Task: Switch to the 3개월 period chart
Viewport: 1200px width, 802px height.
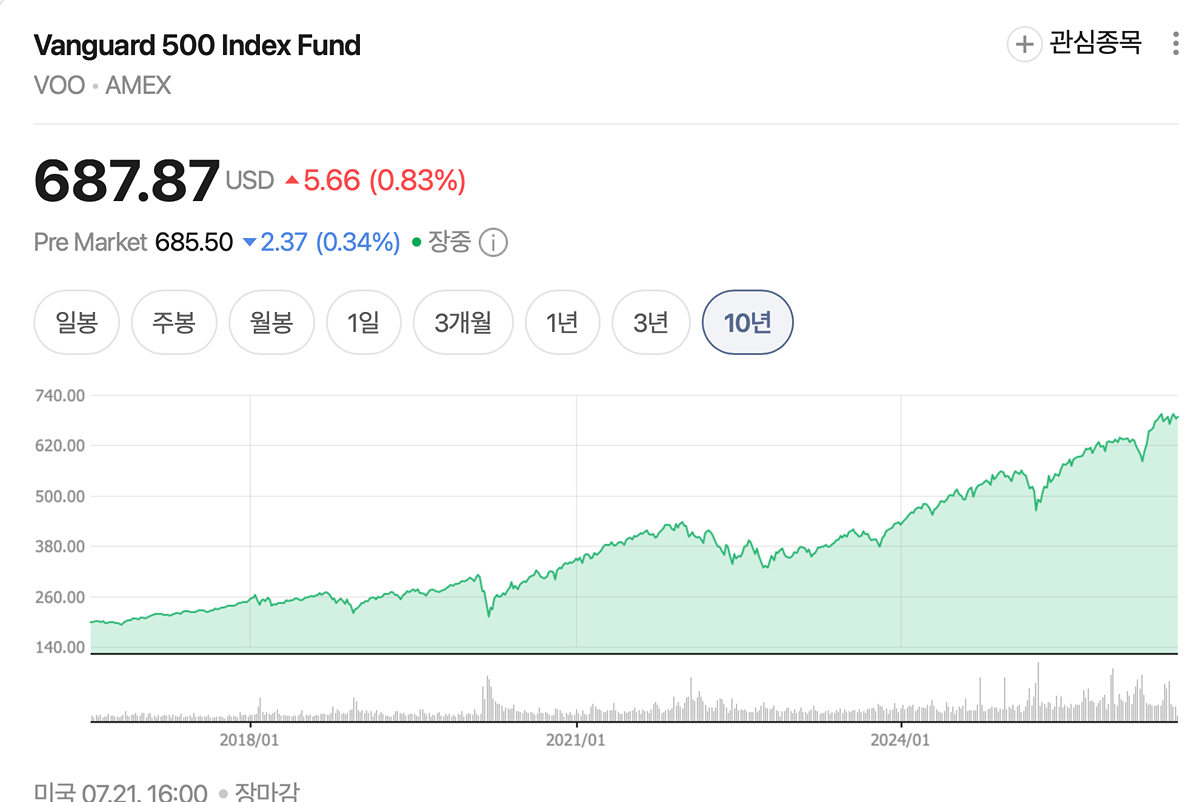Action: coord(463,323)
